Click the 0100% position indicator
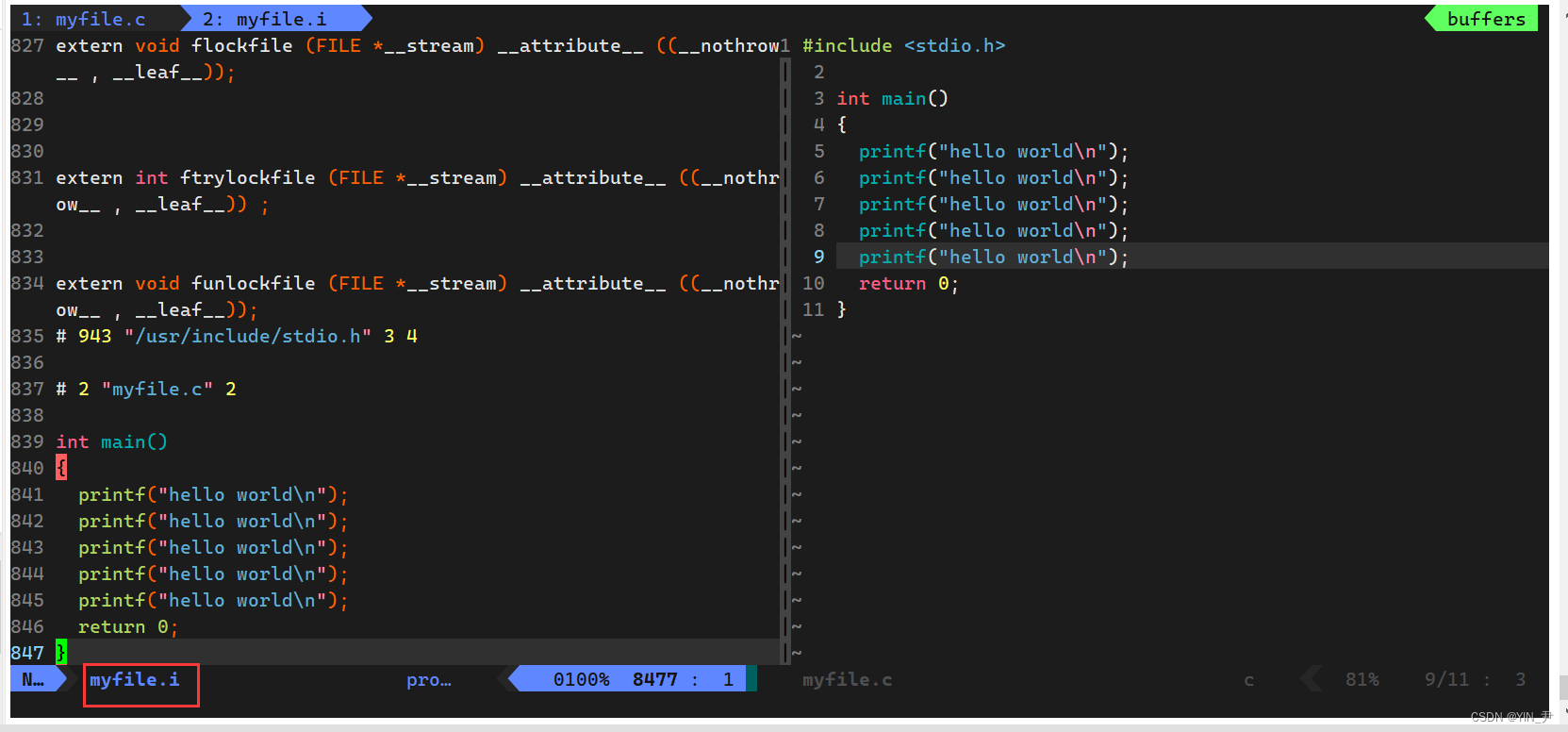1568x732 pixels. (x=581, y=679)
